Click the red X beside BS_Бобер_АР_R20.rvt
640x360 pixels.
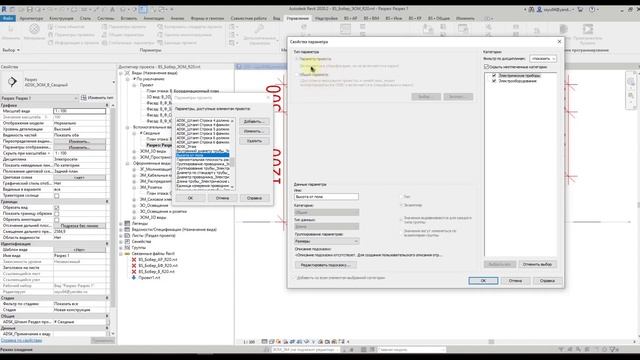click(134, 260)
